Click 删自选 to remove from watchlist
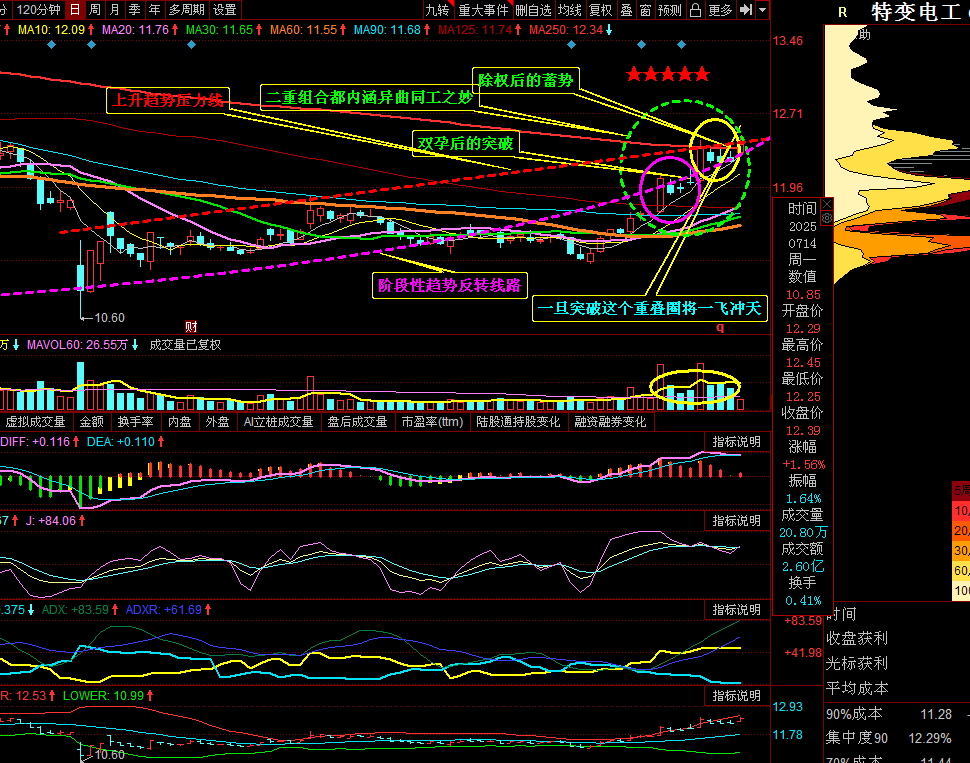 [x=533, y=10]
